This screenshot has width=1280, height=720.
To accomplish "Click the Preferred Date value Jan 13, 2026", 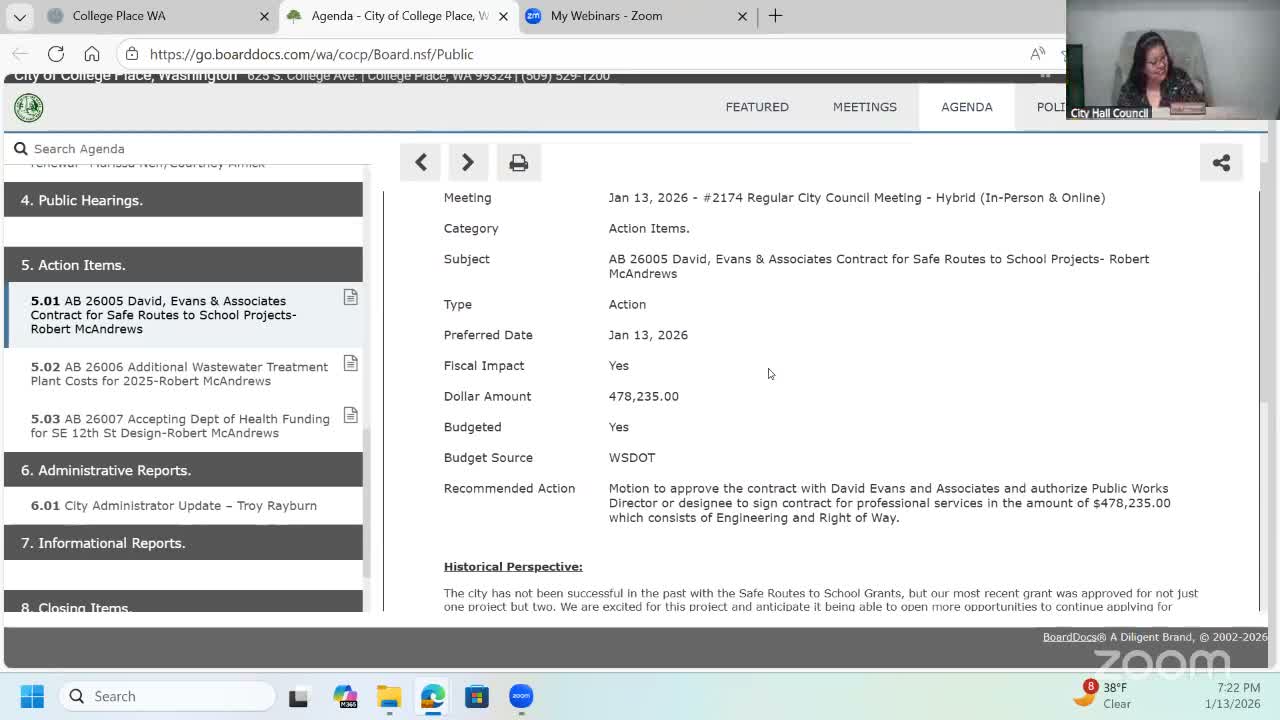I will (648, 335).
